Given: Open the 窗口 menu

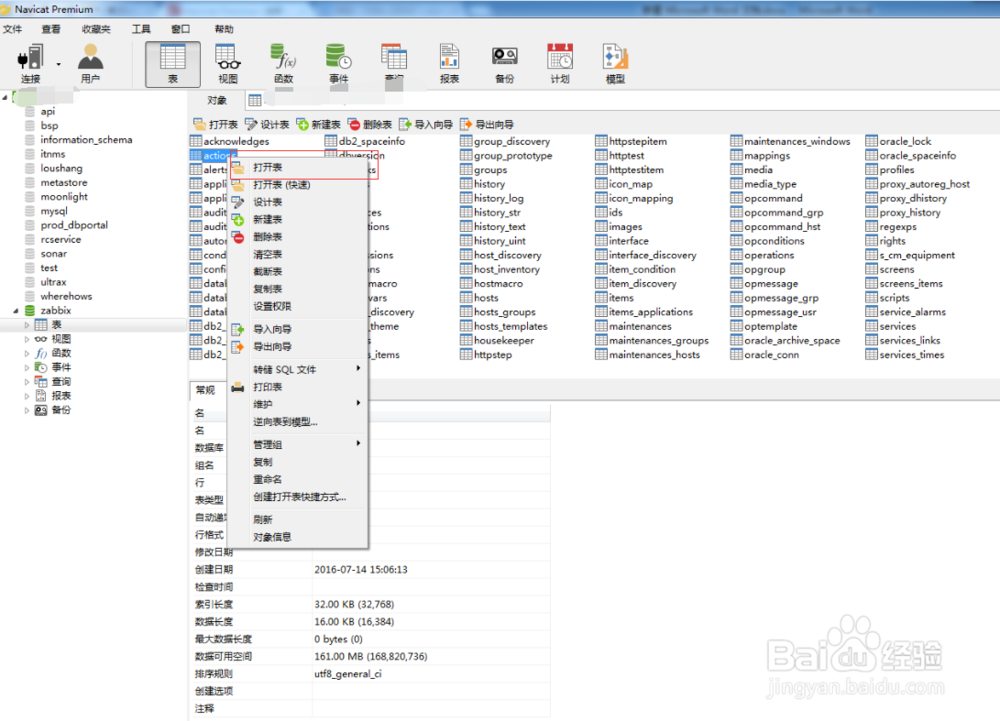Looking at the screenshot, I should 180,29.
